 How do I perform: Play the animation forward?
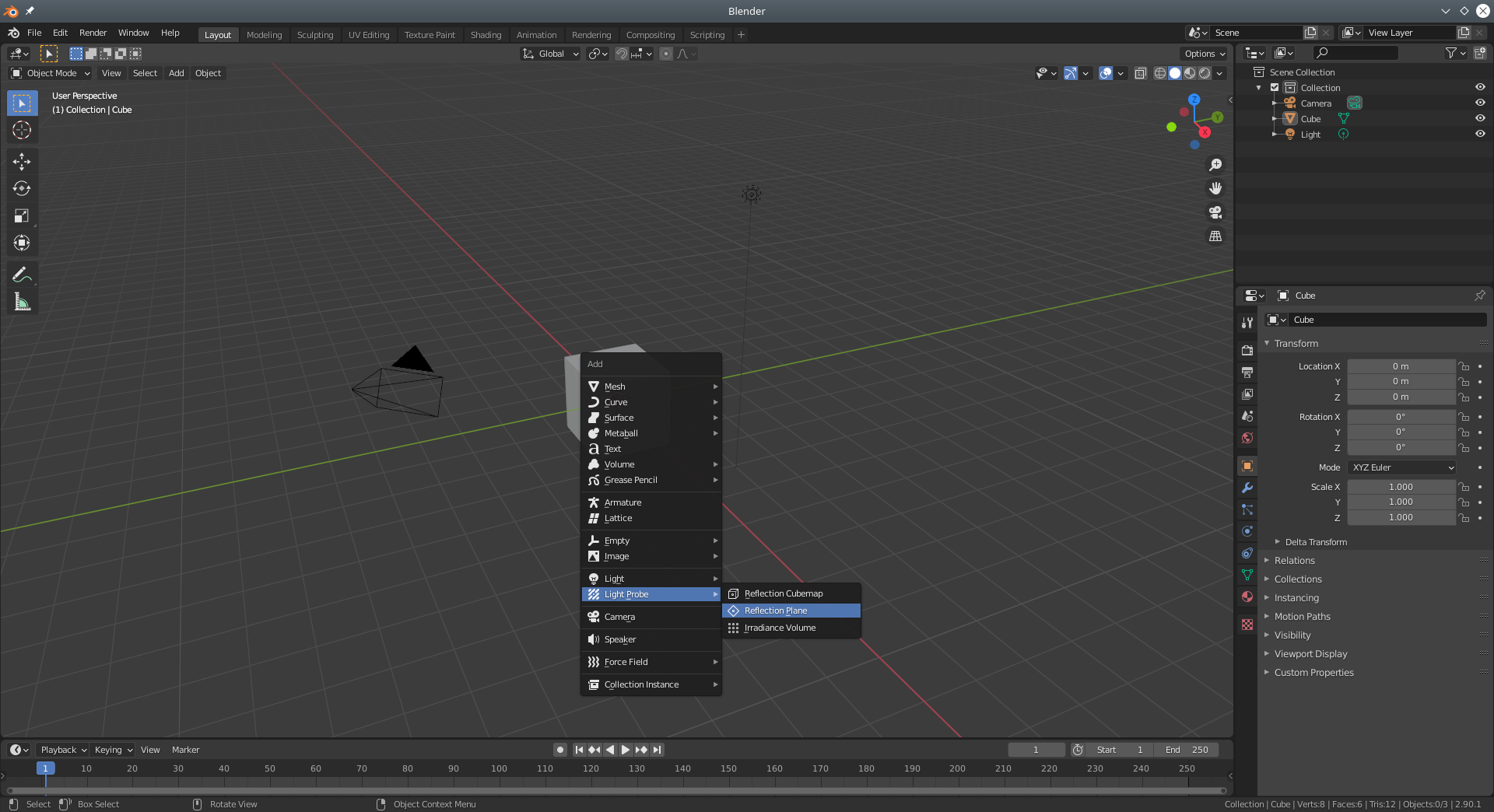coord(626,750)
